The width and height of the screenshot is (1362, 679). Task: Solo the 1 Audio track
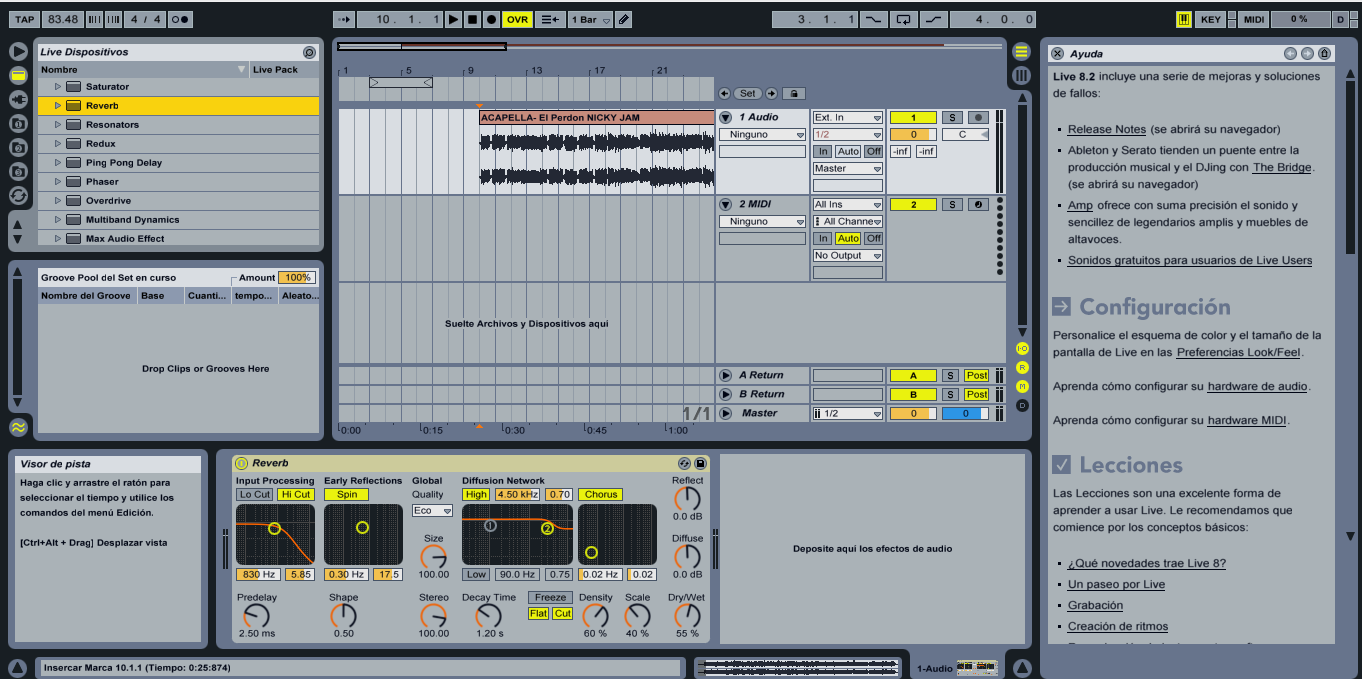pyautogui.click(x=954, y=117)
